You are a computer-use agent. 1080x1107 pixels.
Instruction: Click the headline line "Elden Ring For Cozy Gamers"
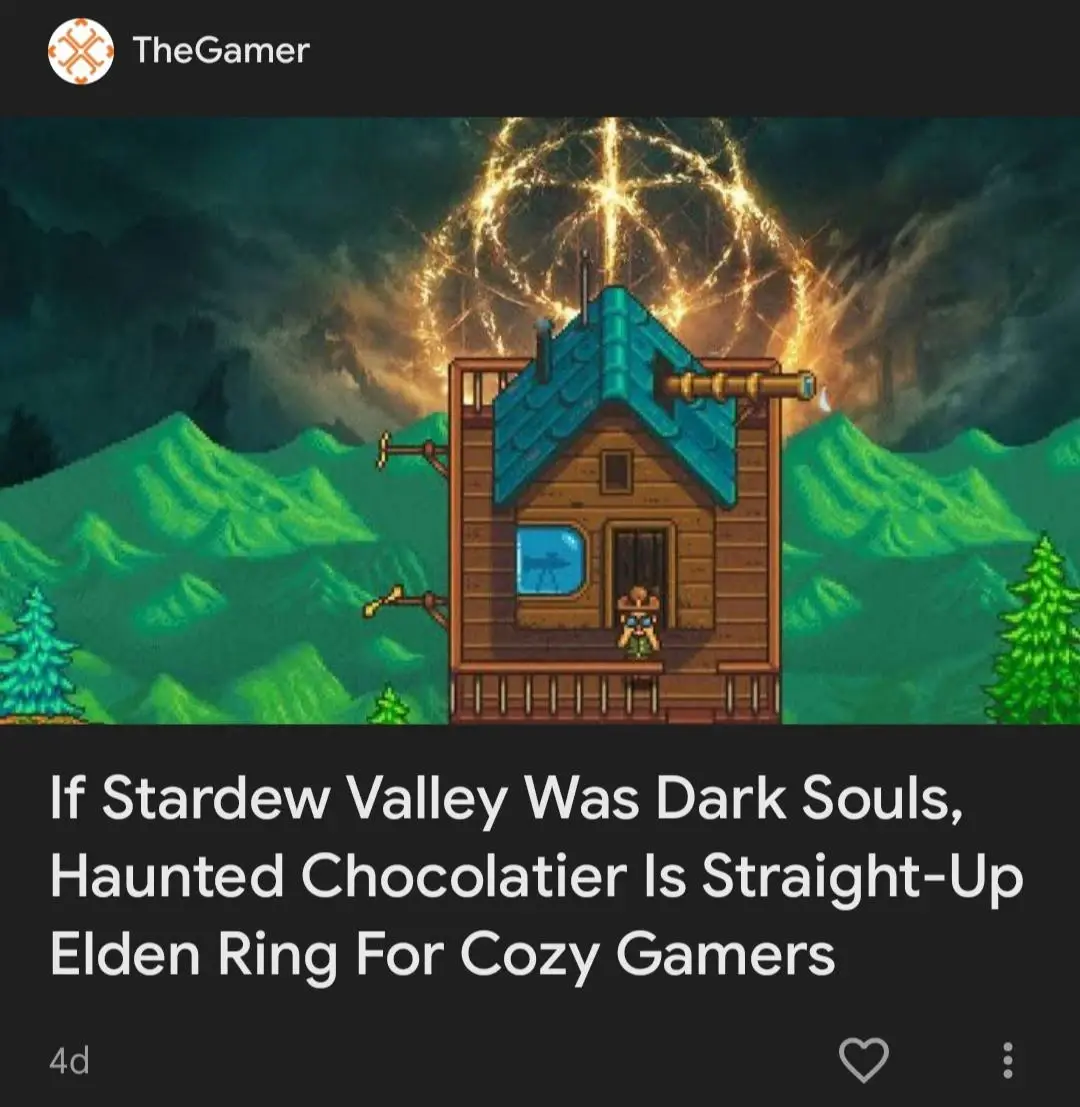tap(442, 955)
